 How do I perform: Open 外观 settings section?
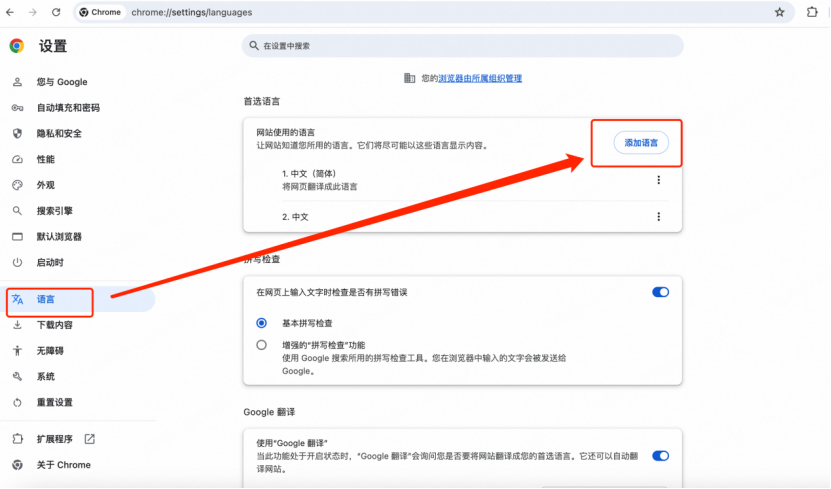[x=46, y=185]
